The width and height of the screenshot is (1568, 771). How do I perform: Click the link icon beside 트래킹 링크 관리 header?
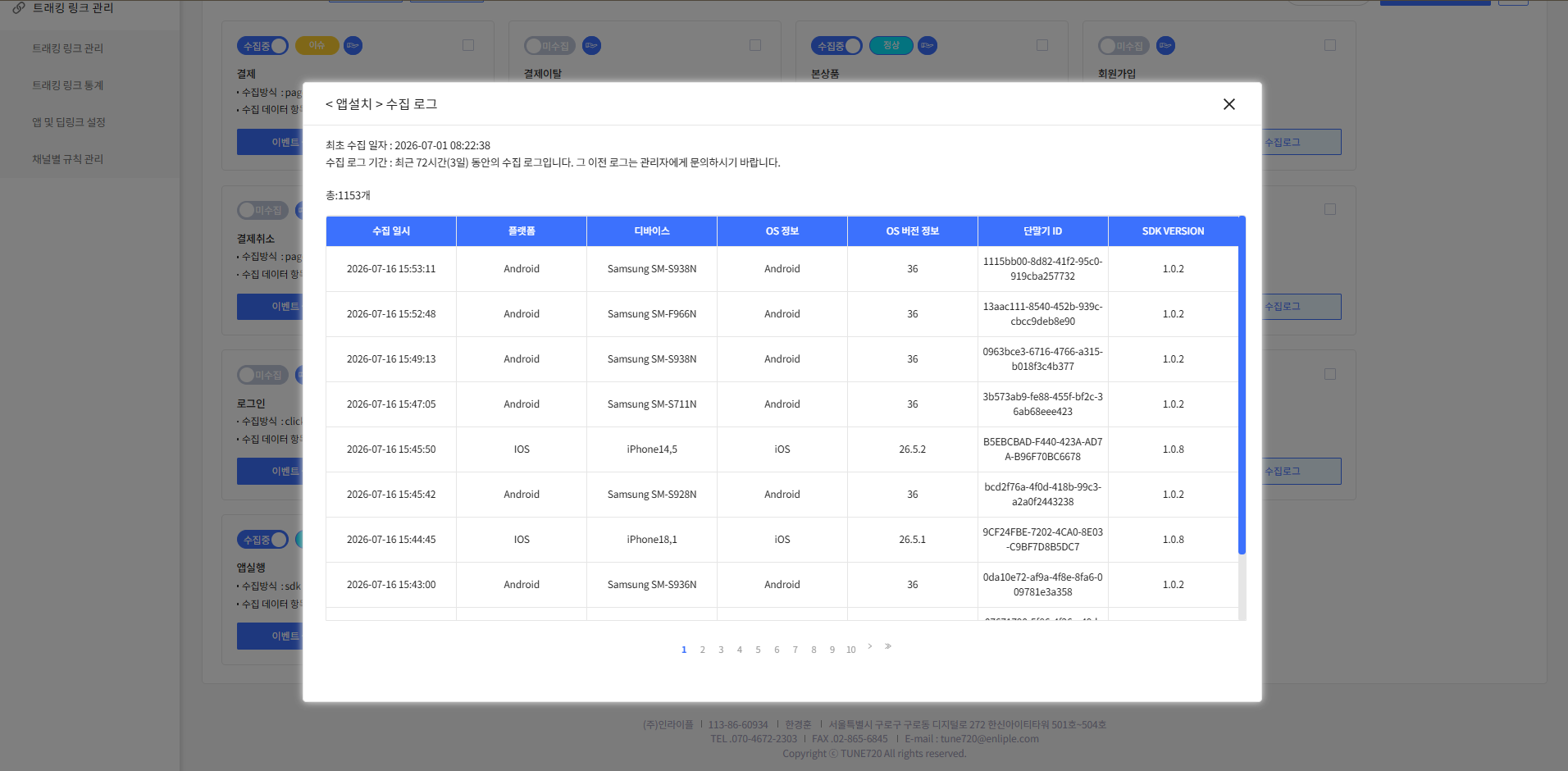pyautogui.click(x=18, y=7)
